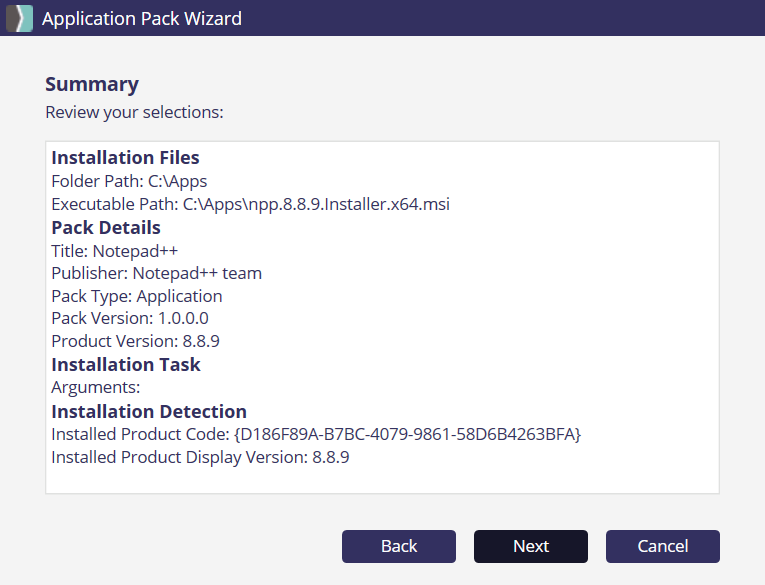Click the Pack Version 1.0.0.0 line
Viewport: 765px width, 585px height.
129,318
